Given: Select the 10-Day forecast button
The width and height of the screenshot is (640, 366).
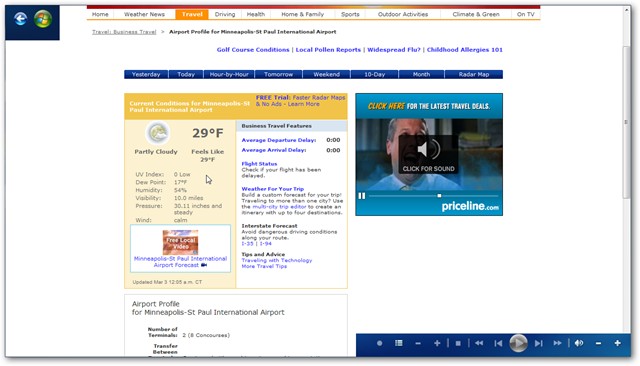Looking at the screenshot, I should pyautogui.click(x=374, y=74).
